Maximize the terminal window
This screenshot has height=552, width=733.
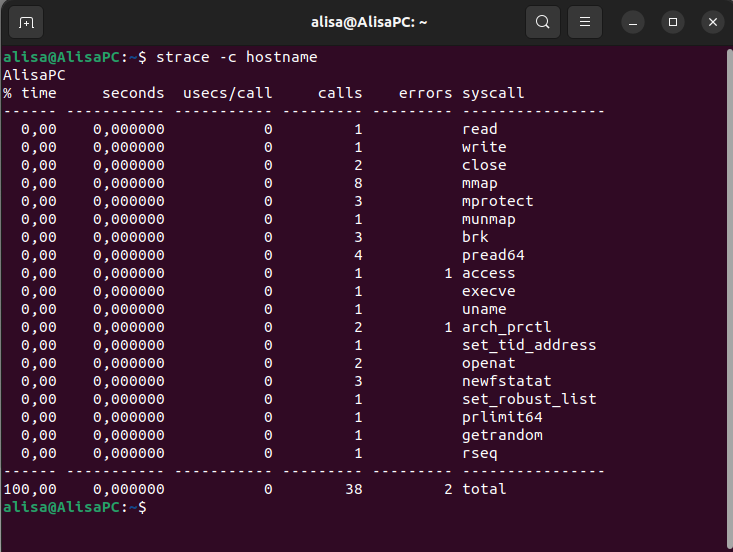click(x=673, y=22)
